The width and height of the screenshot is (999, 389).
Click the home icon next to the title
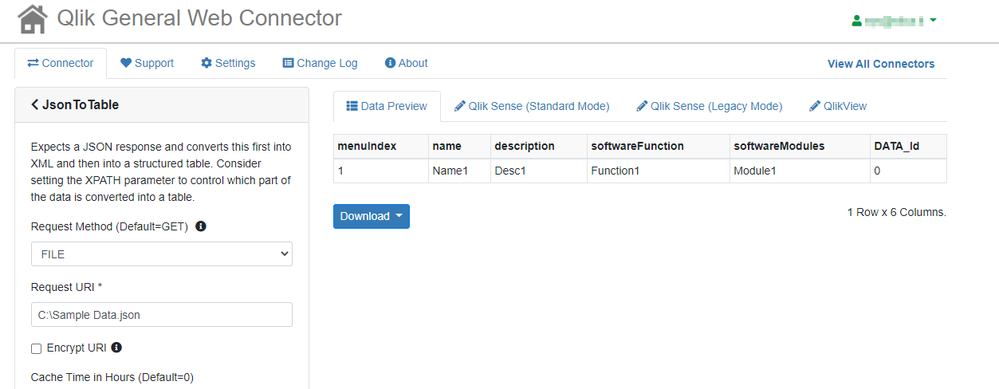(x=33, y=19)
